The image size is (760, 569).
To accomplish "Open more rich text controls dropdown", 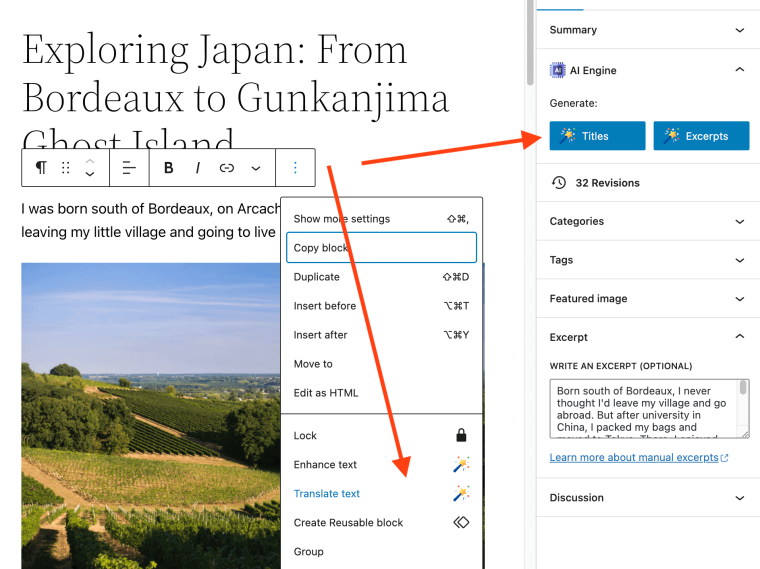I will [x=256, y=168].
